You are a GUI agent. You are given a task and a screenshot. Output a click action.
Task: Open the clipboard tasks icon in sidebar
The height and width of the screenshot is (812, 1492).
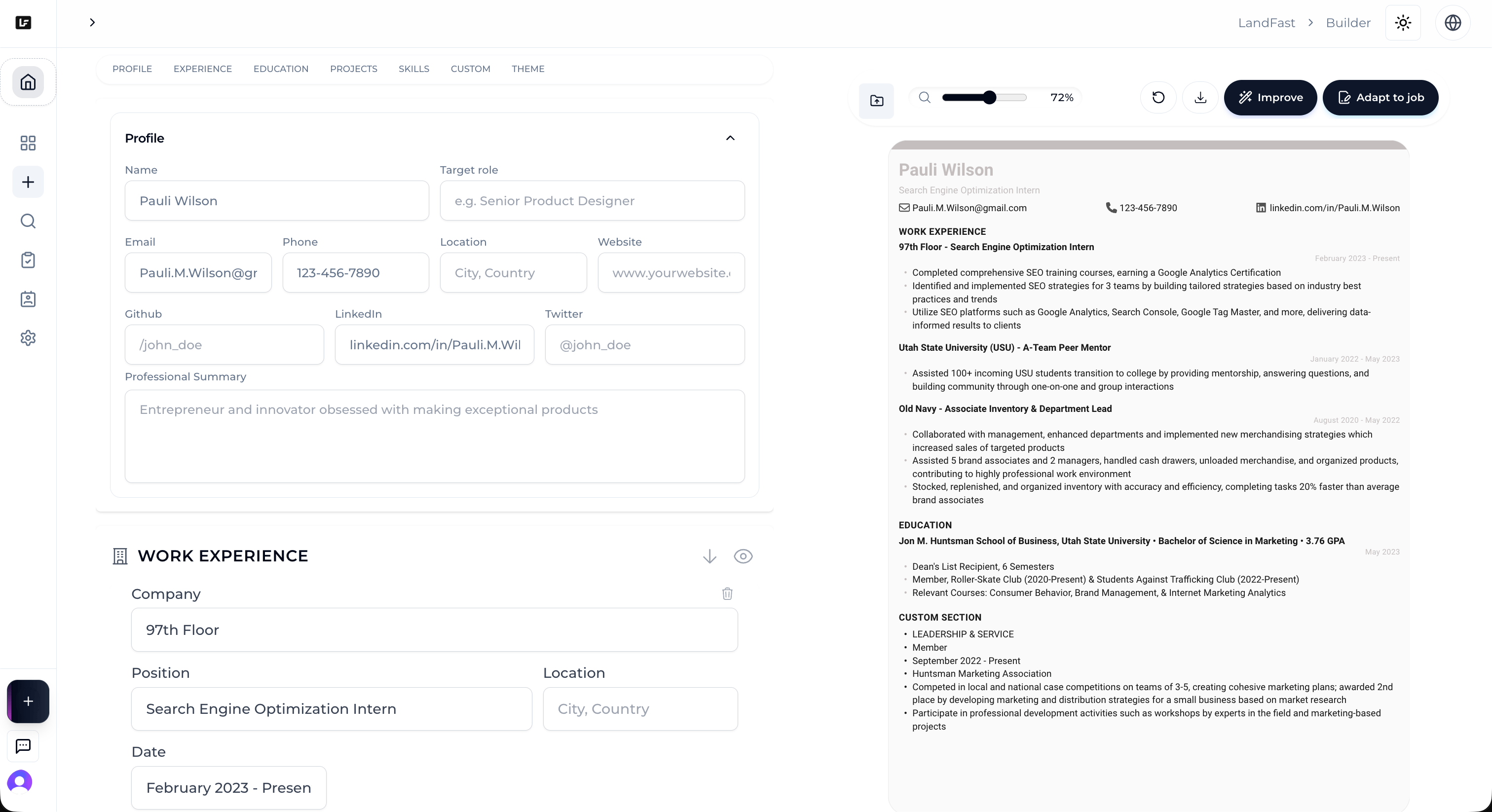tap(28, 260)
